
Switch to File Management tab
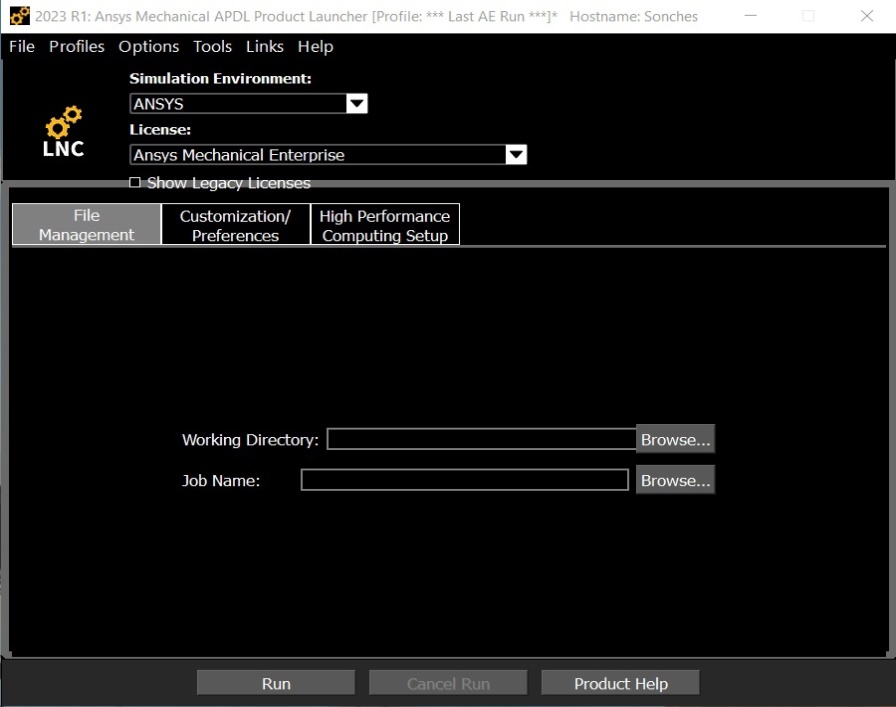point(87,224)
